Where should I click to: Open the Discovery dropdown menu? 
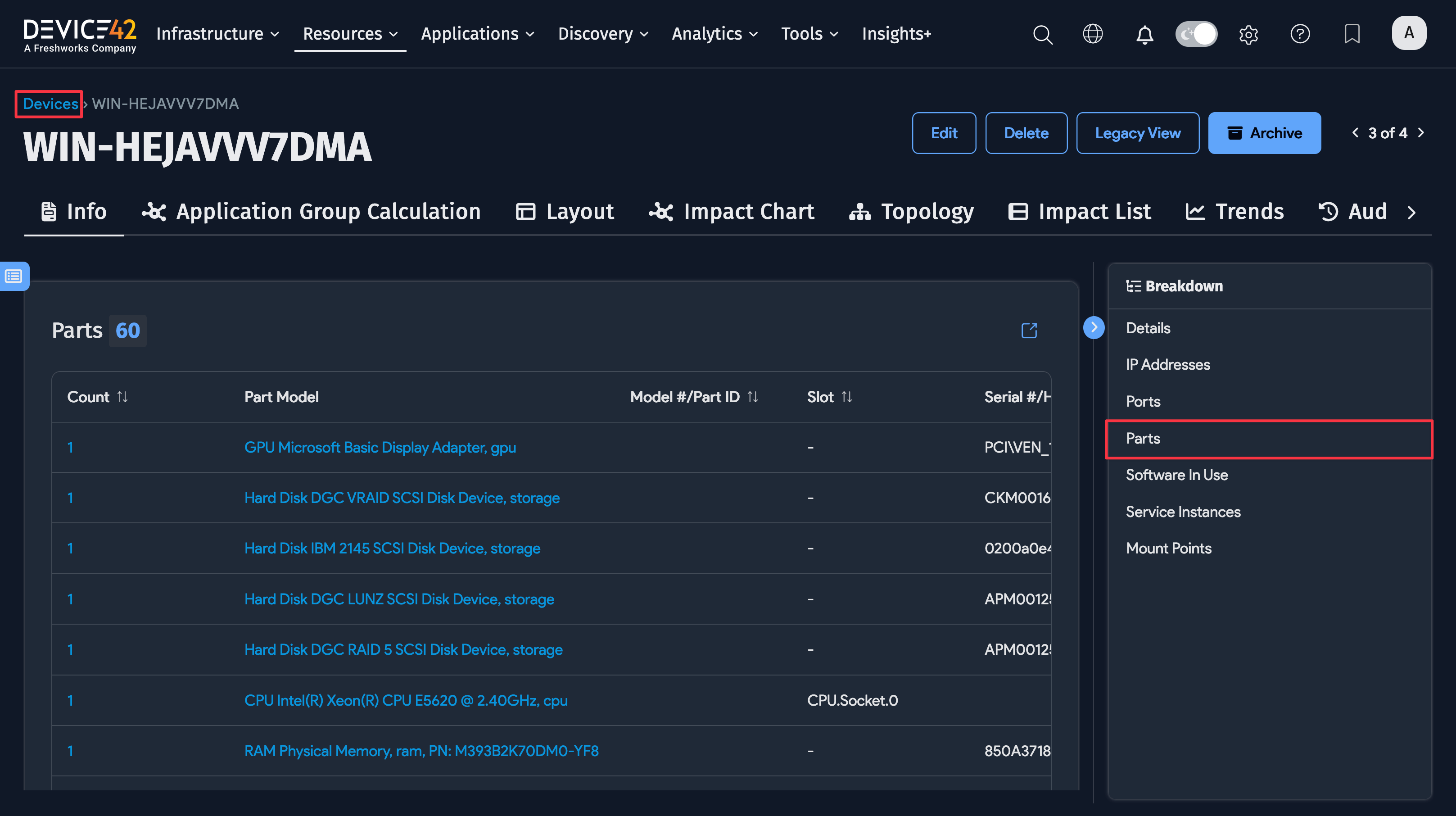point(602,34)
